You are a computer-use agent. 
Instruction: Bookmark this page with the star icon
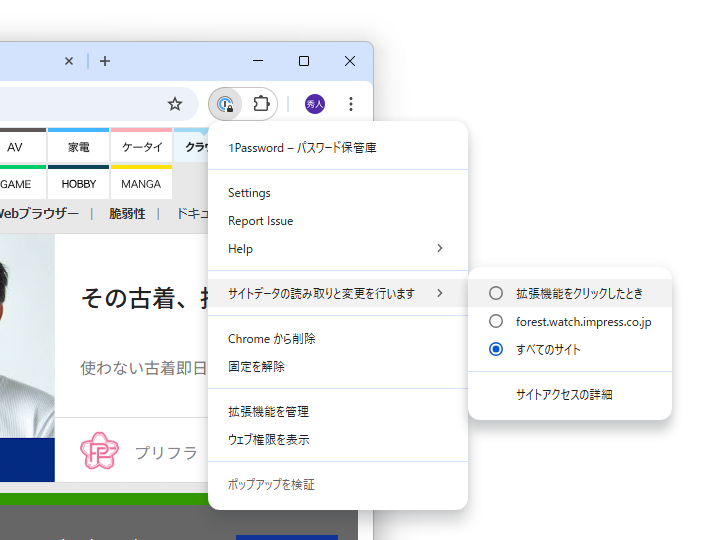tap(174, 104)
